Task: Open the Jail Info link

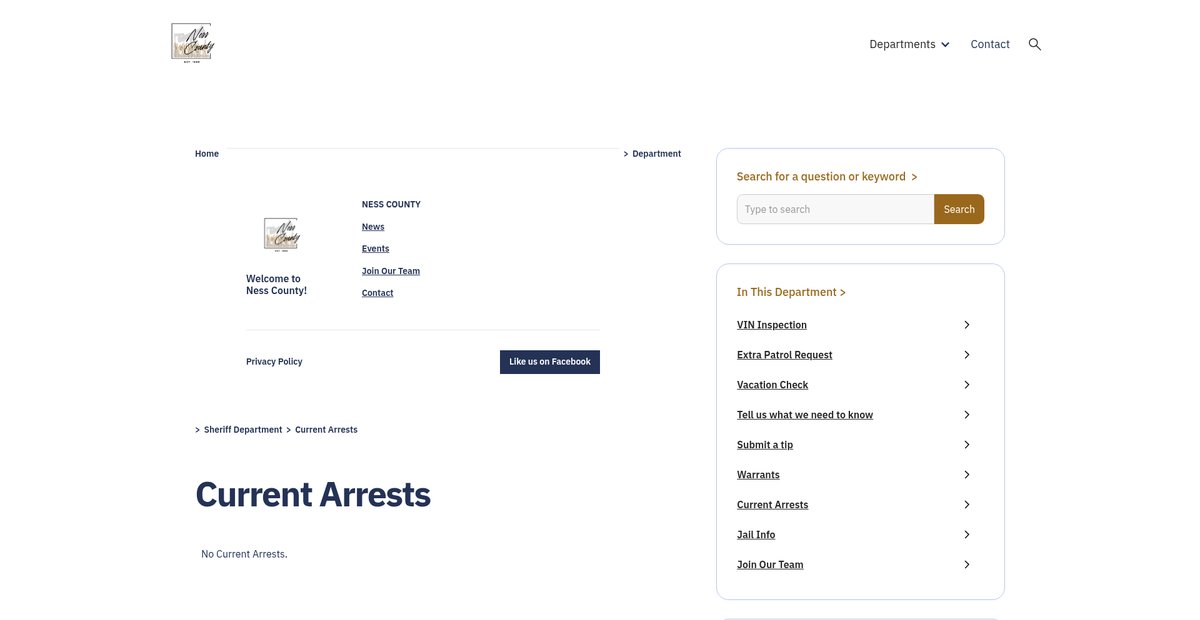Action: tap(756, 535)
